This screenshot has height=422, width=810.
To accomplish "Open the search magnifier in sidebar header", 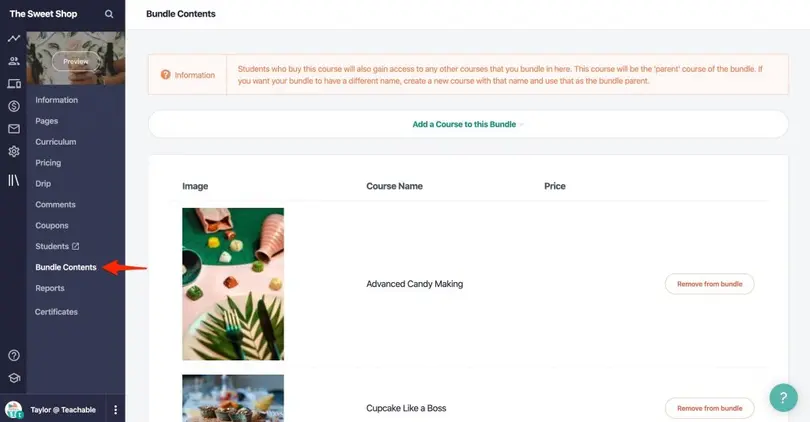I will [x=109, y=14].
